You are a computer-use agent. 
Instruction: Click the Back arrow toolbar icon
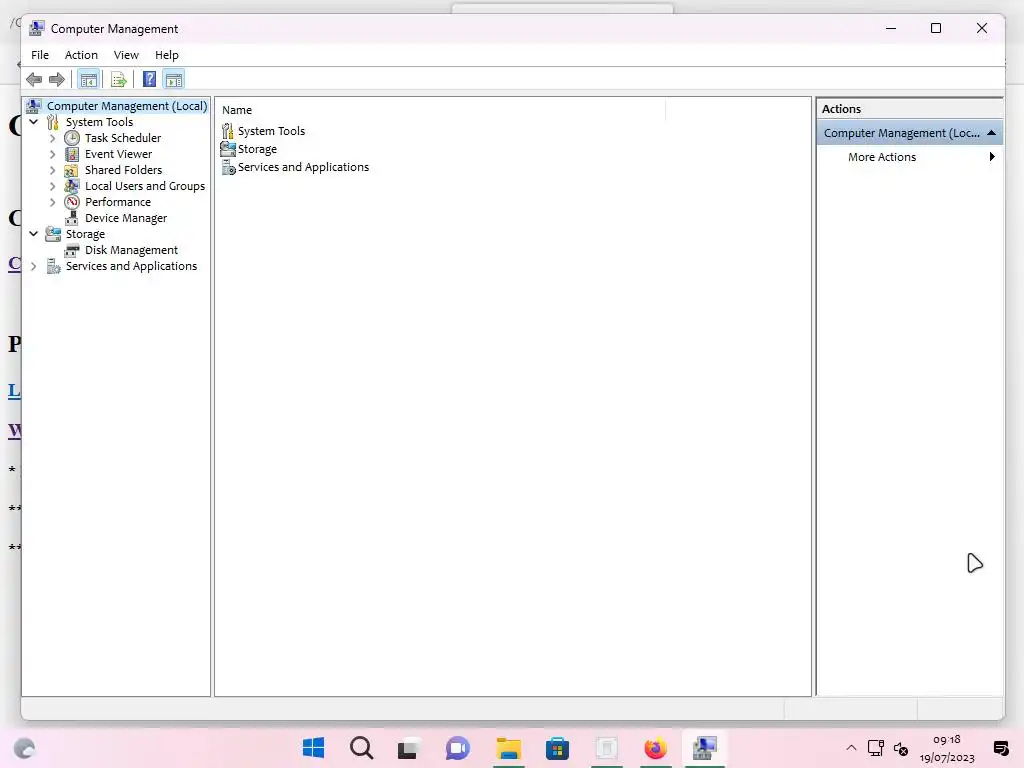coord(34,80)
